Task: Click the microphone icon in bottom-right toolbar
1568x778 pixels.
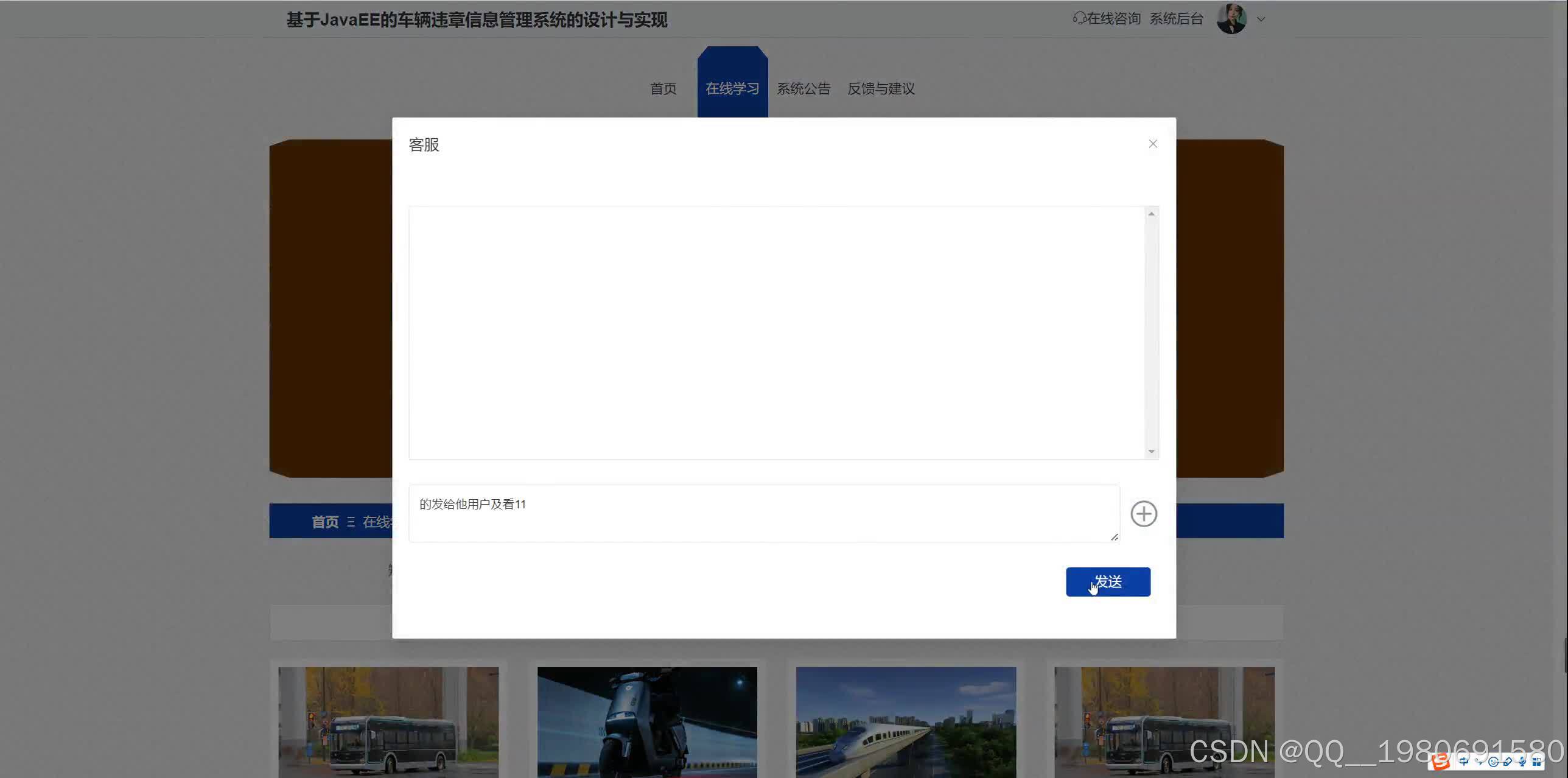Action: (x=1522, y=763)
